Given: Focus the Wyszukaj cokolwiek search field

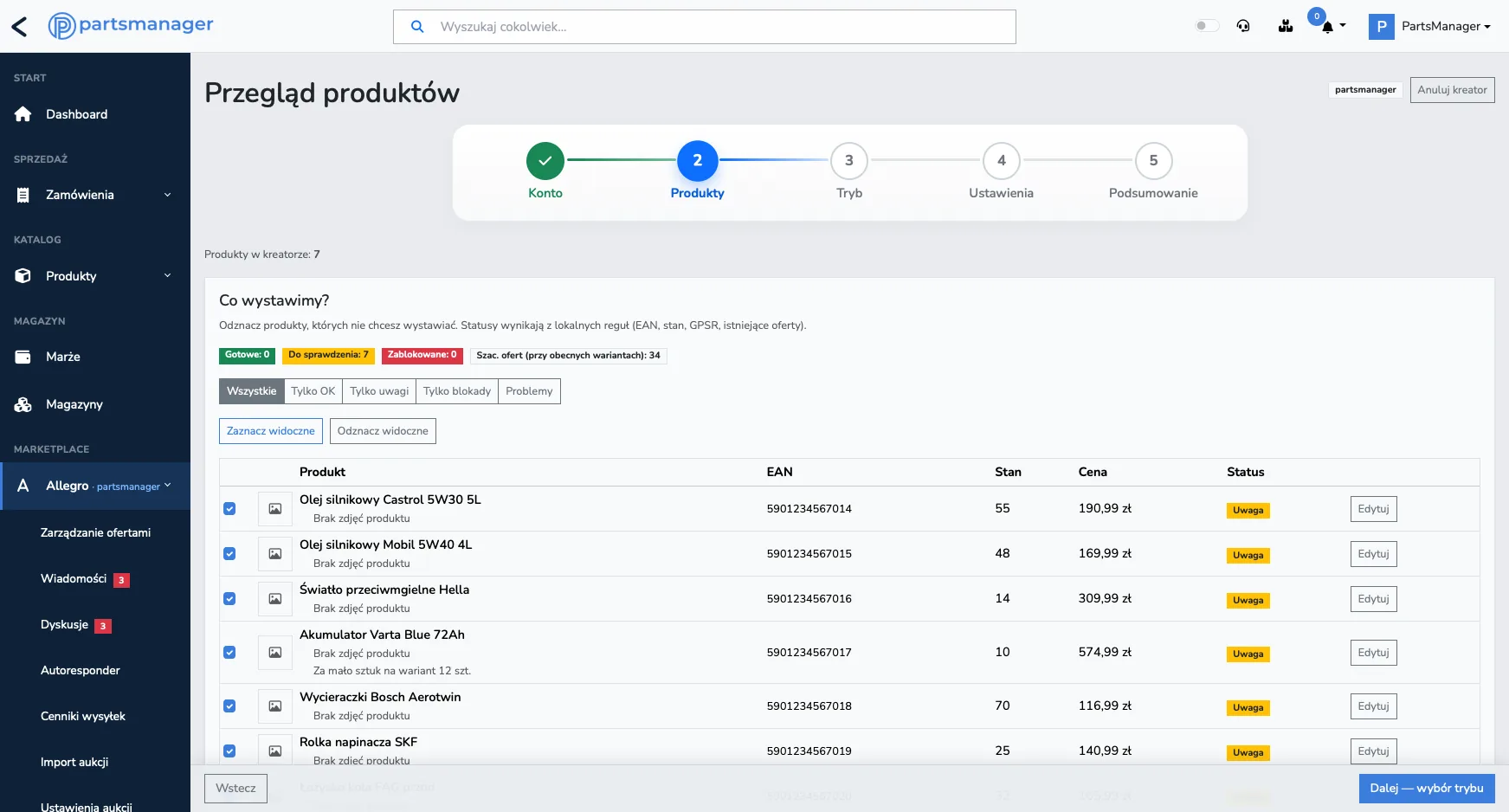Looking at the screenshot, I should [x=705, y=27].
